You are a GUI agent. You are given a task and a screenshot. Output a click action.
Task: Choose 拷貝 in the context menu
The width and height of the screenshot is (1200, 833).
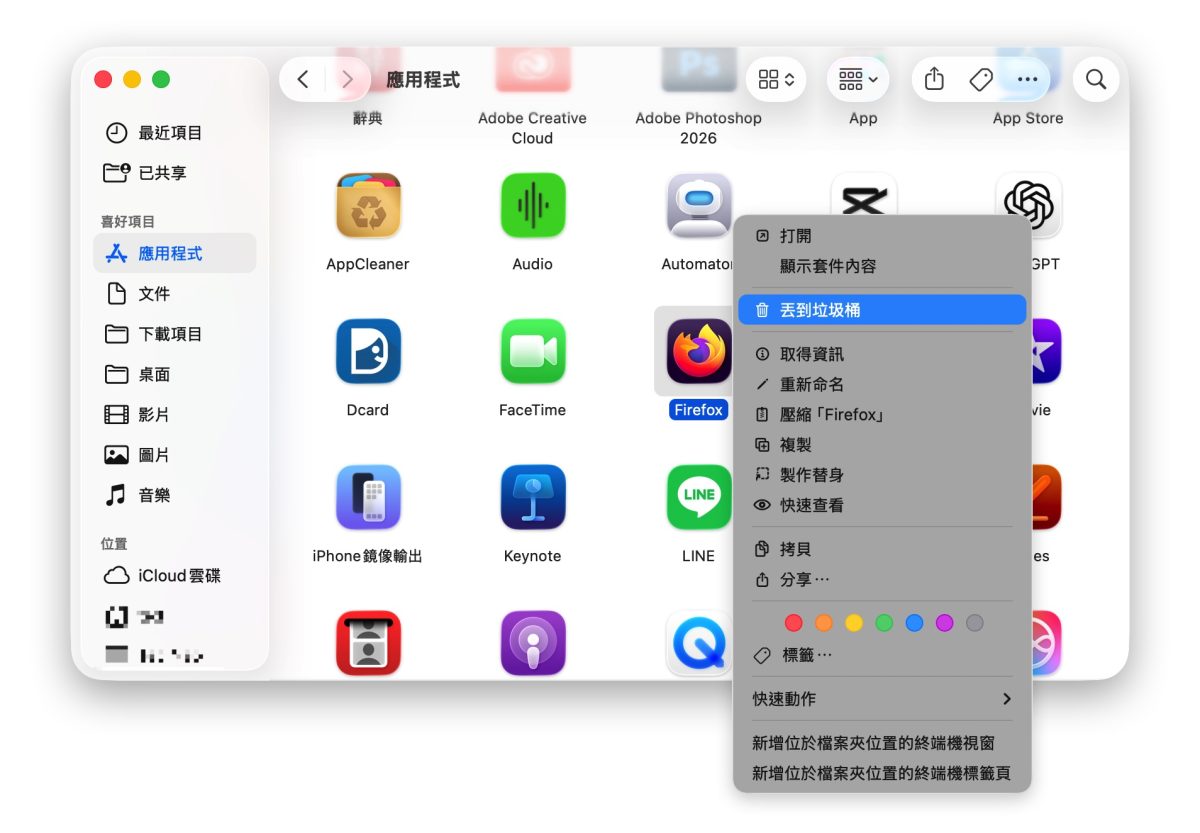pyautogui.click(x=882, y=549)
